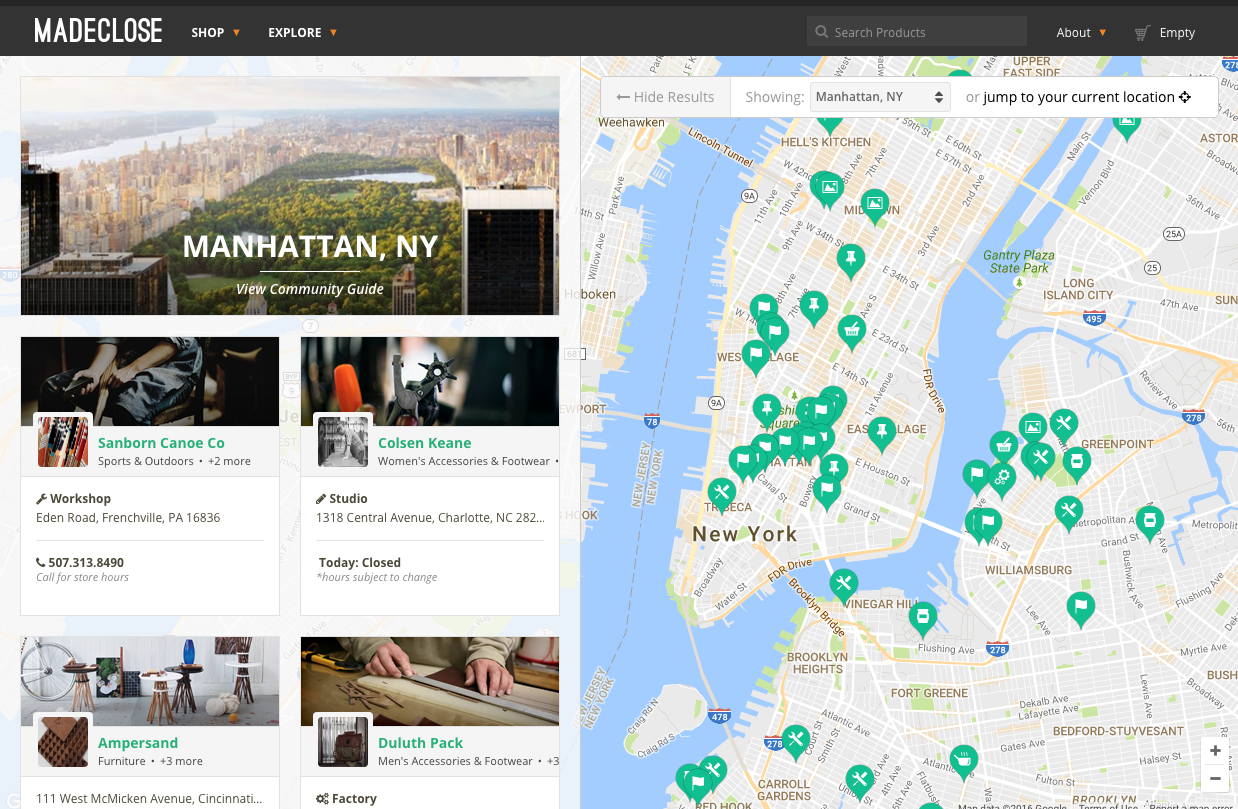
Task: Click the flag marker in West Village
Action: pos(756,354)
